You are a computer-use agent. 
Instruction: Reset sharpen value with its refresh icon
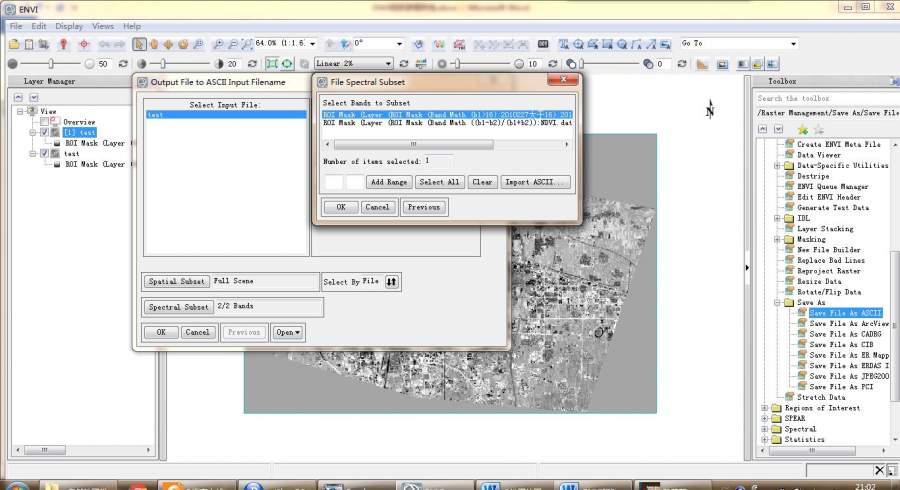tap(553, 64)
